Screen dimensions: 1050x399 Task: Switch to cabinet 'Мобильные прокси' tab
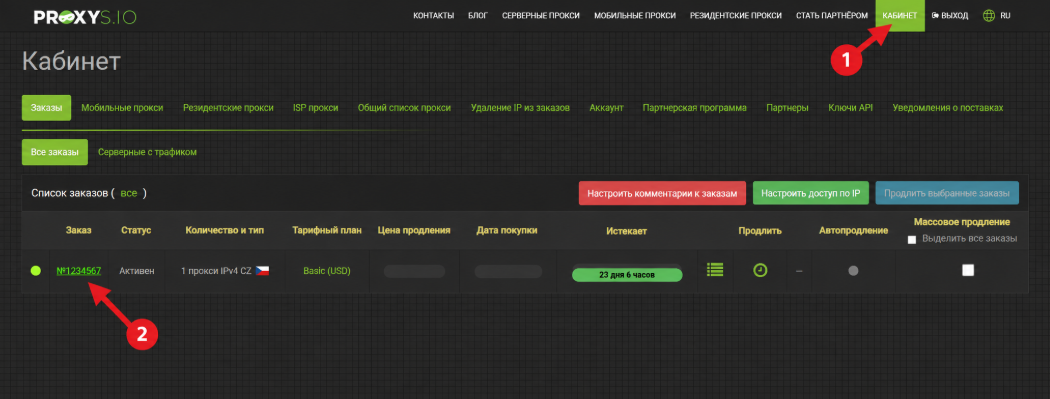[x=122, y=108]
